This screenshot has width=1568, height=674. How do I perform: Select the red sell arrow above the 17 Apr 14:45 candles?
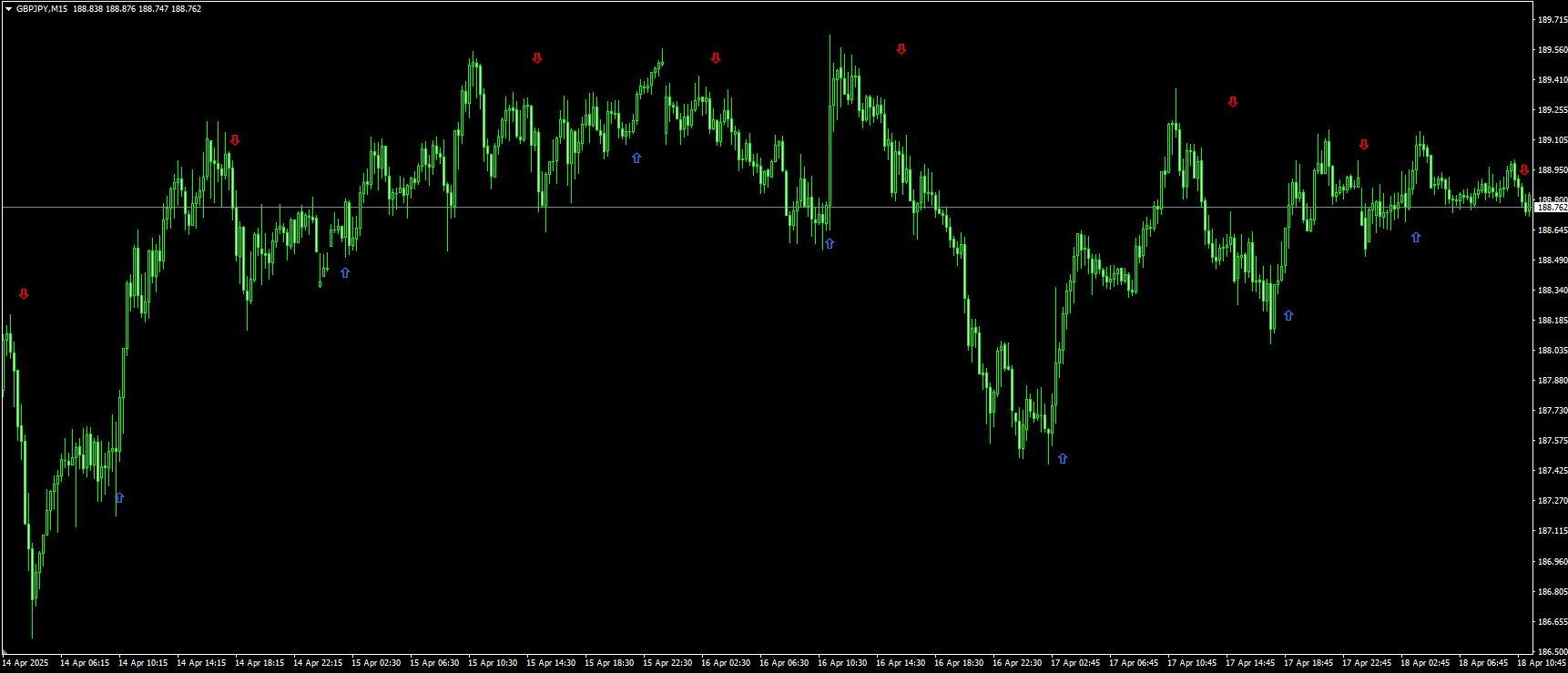pyautogui.click(x=1233, y=102)
